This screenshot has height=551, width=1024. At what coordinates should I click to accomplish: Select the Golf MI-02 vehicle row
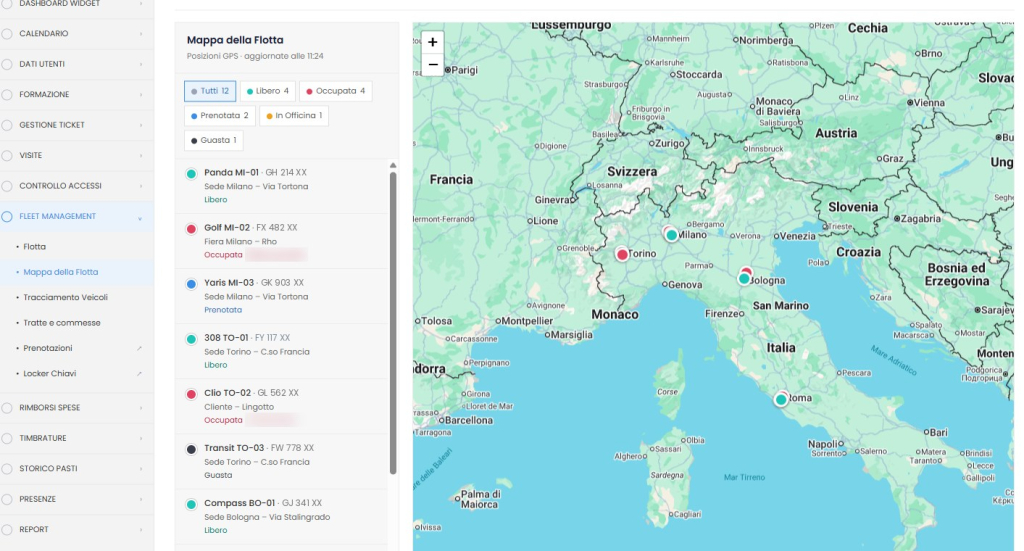coord(281,241)
